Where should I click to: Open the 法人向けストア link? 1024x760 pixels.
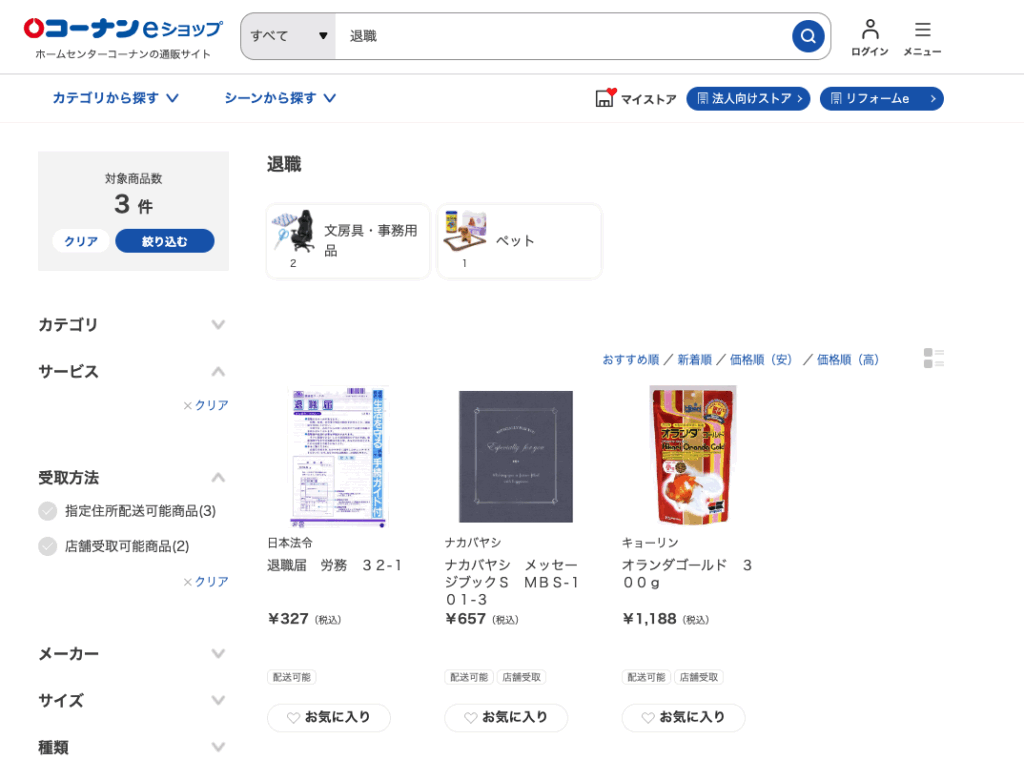tap(748, 99)
